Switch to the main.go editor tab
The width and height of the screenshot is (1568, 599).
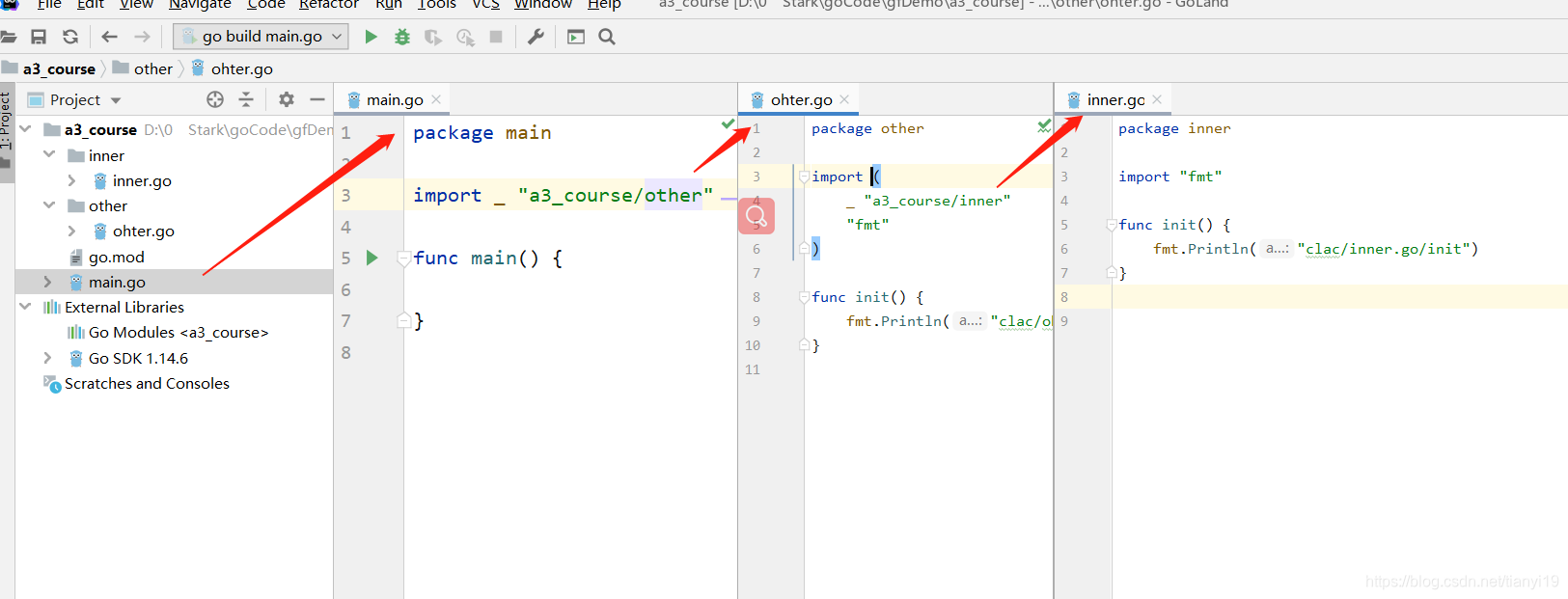tap(395, 99)
